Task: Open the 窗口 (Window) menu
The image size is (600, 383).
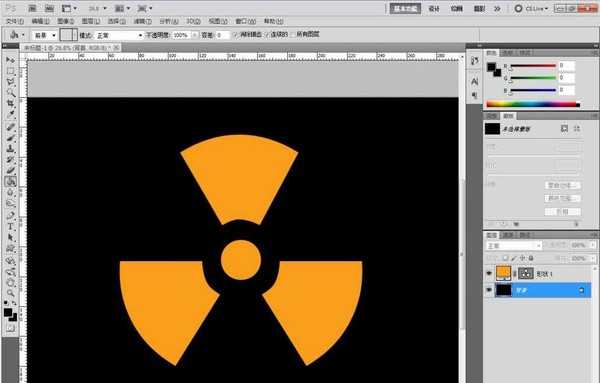Action: pyautogui.click(x=245, y=21)
